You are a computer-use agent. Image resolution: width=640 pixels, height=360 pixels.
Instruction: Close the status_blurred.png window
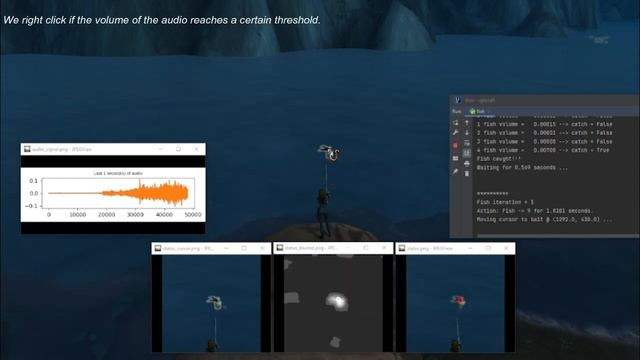tap(384, 248)
